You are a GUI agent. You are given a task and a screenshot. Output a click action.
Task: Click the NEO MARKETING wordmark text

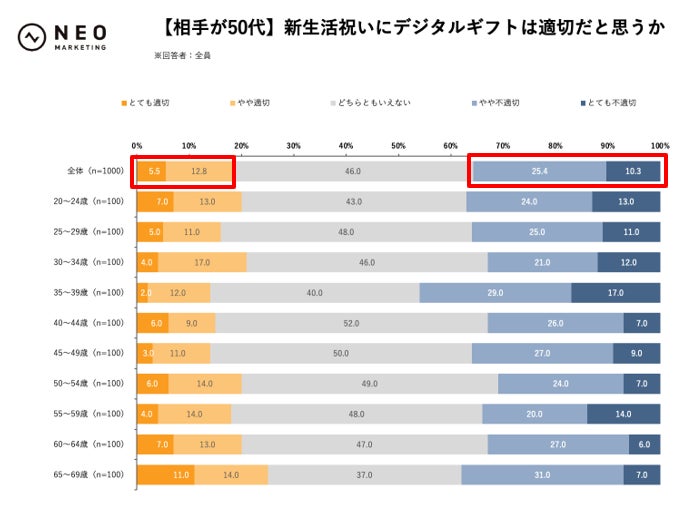tap(80, 37)
